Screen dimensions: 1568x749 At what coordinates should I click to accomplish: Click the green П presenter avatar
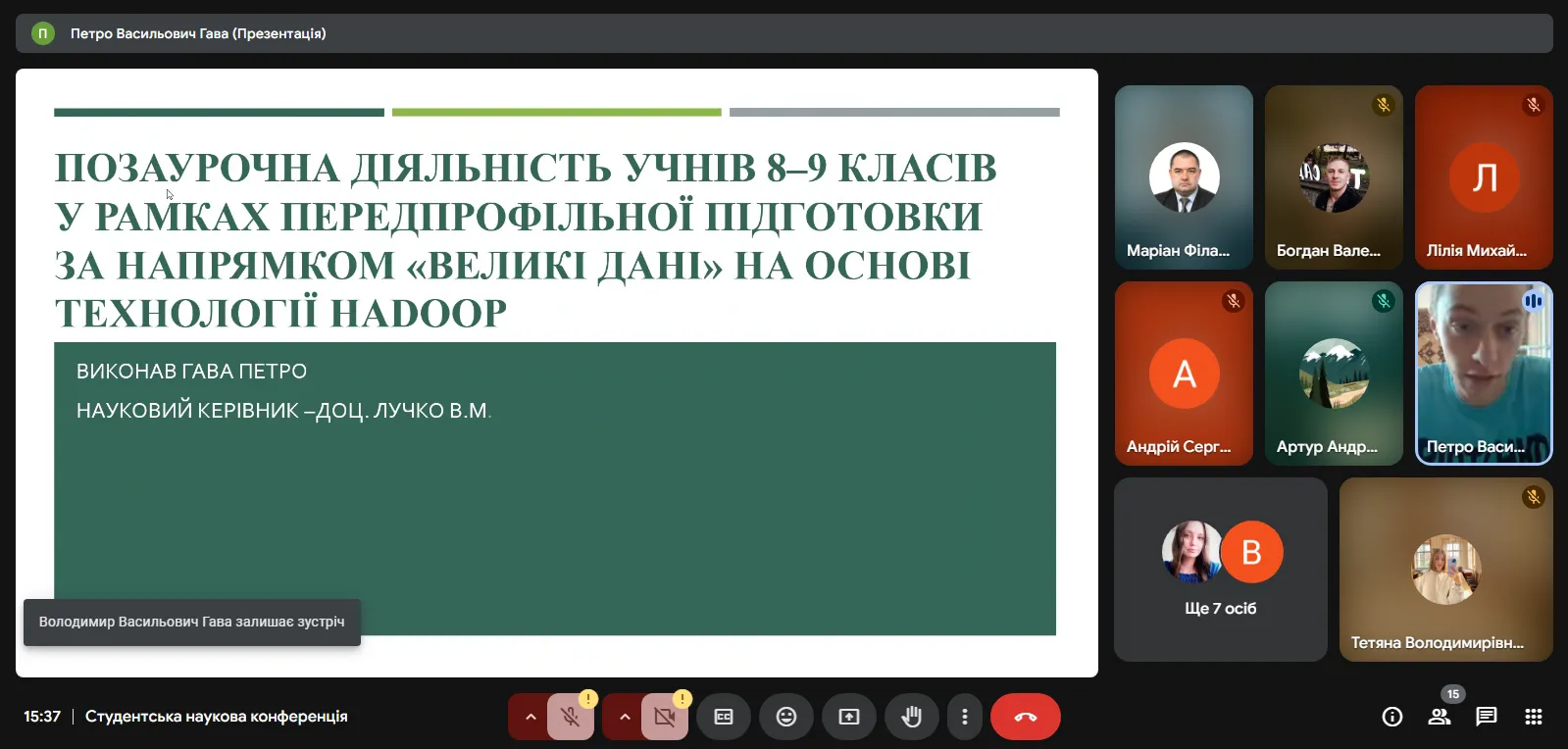tap(42, 33)
